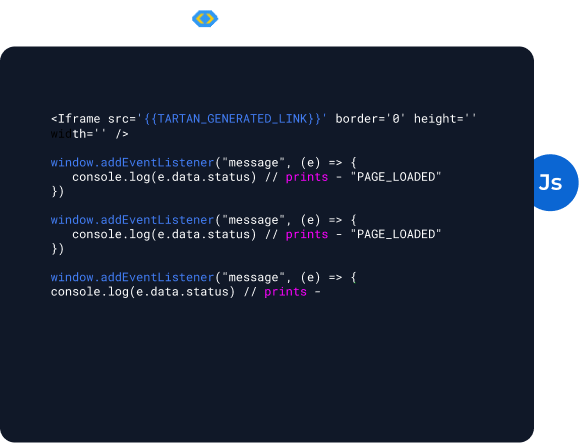
Task: Click the {{TARTAN_GENERATED_LINK}} placeholder text
Action: click(232, 119)
